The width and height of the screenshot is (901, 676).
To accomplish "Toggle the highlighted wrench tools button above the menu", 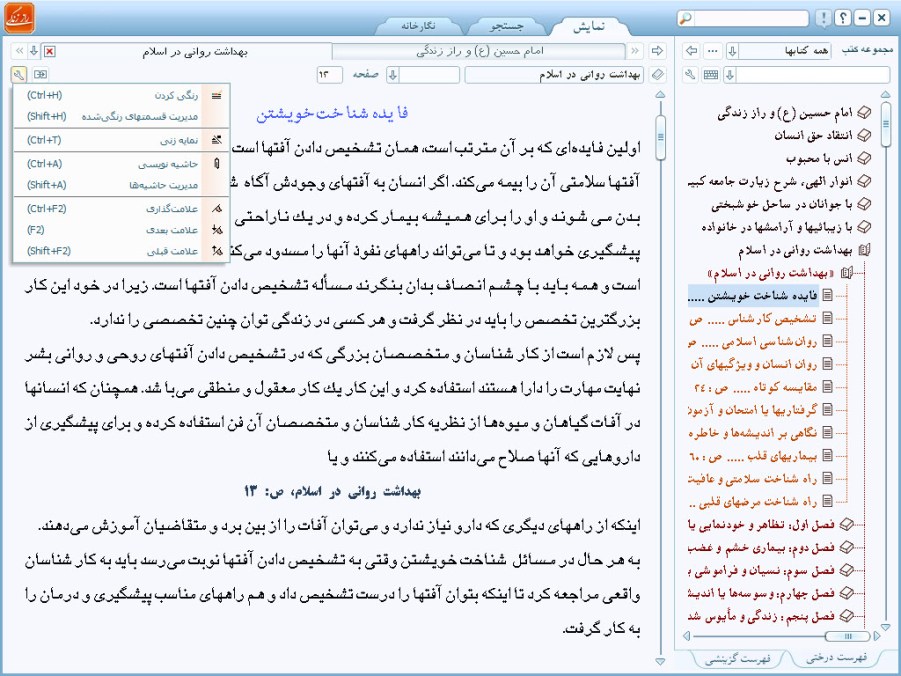I will click(18, 74).
